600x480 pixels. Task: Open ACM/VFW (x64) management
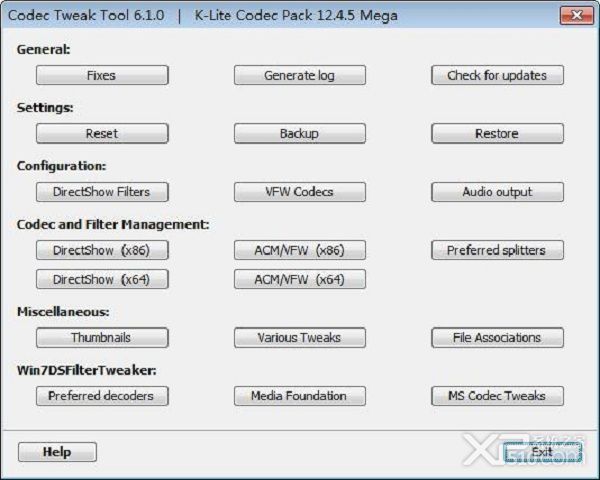pos(300,279)
